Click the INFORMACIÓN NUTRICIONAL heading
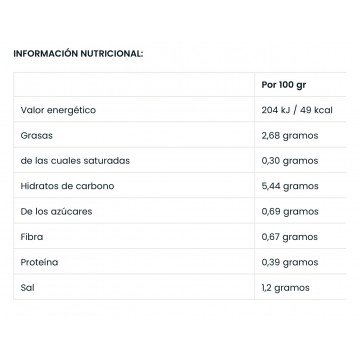The width and height of the screenshot is (360, 360). [x=78, y=53]
